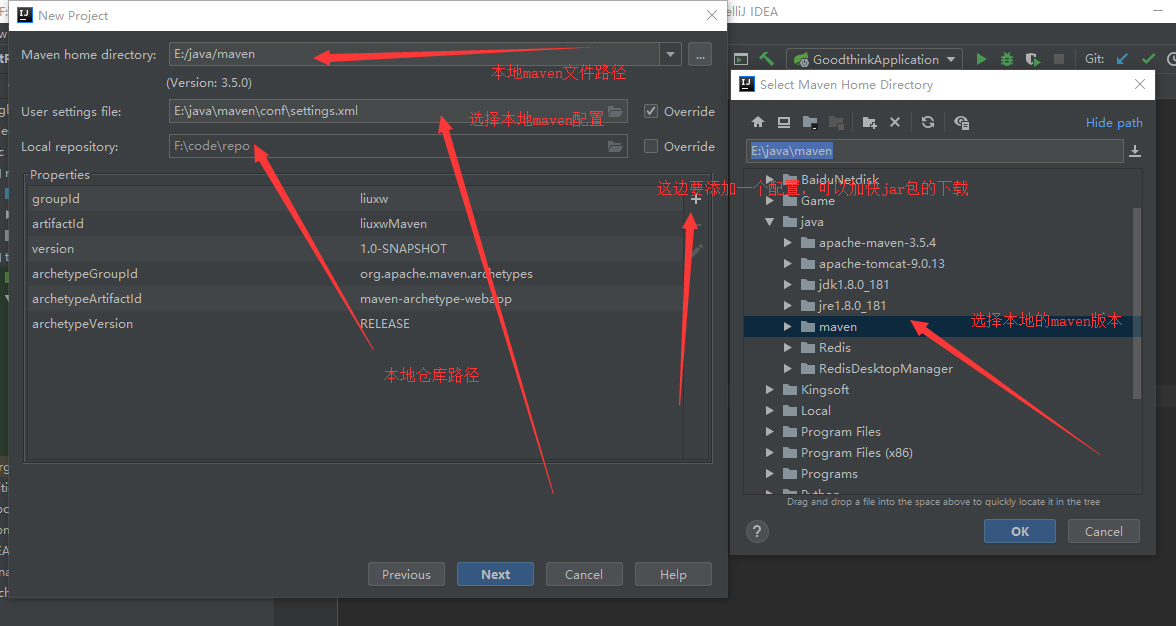Expand the selected maven folder

[788, 327]
